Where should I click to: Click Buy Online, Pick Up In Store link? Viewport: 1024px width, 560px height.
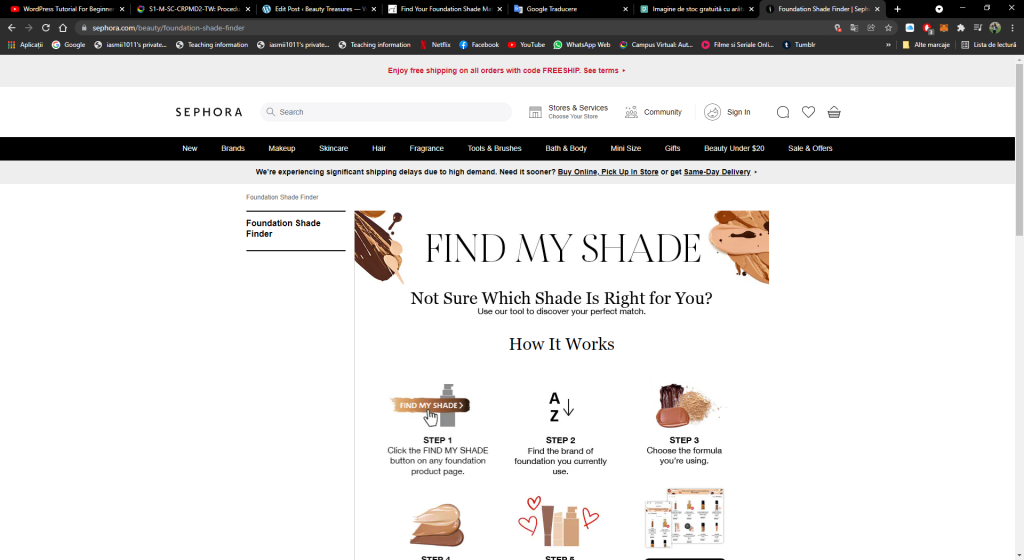tap(608, 172)
